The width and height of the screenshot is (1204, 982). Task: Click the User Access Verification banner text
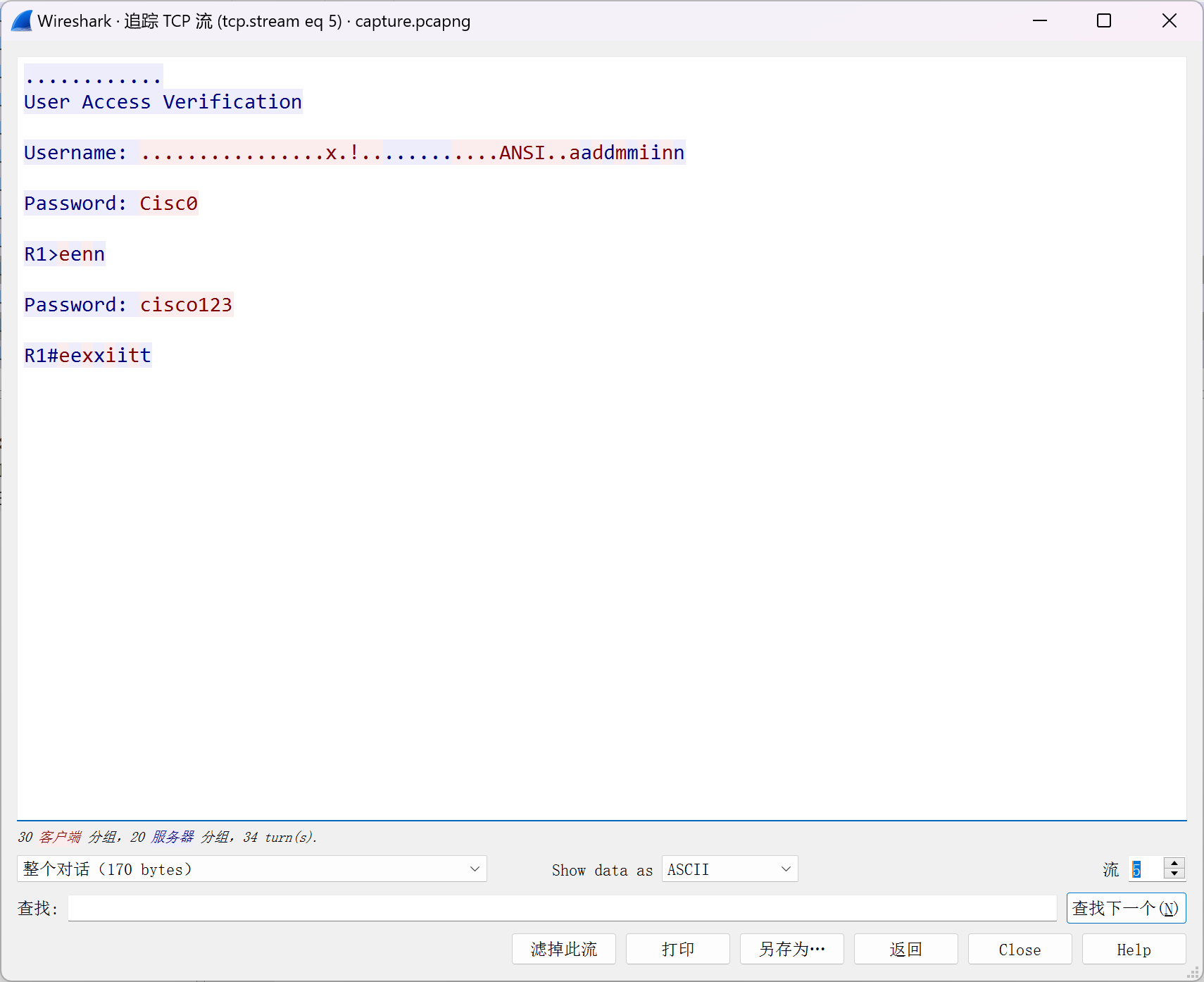pyautogui.click(x=162, y=101)
